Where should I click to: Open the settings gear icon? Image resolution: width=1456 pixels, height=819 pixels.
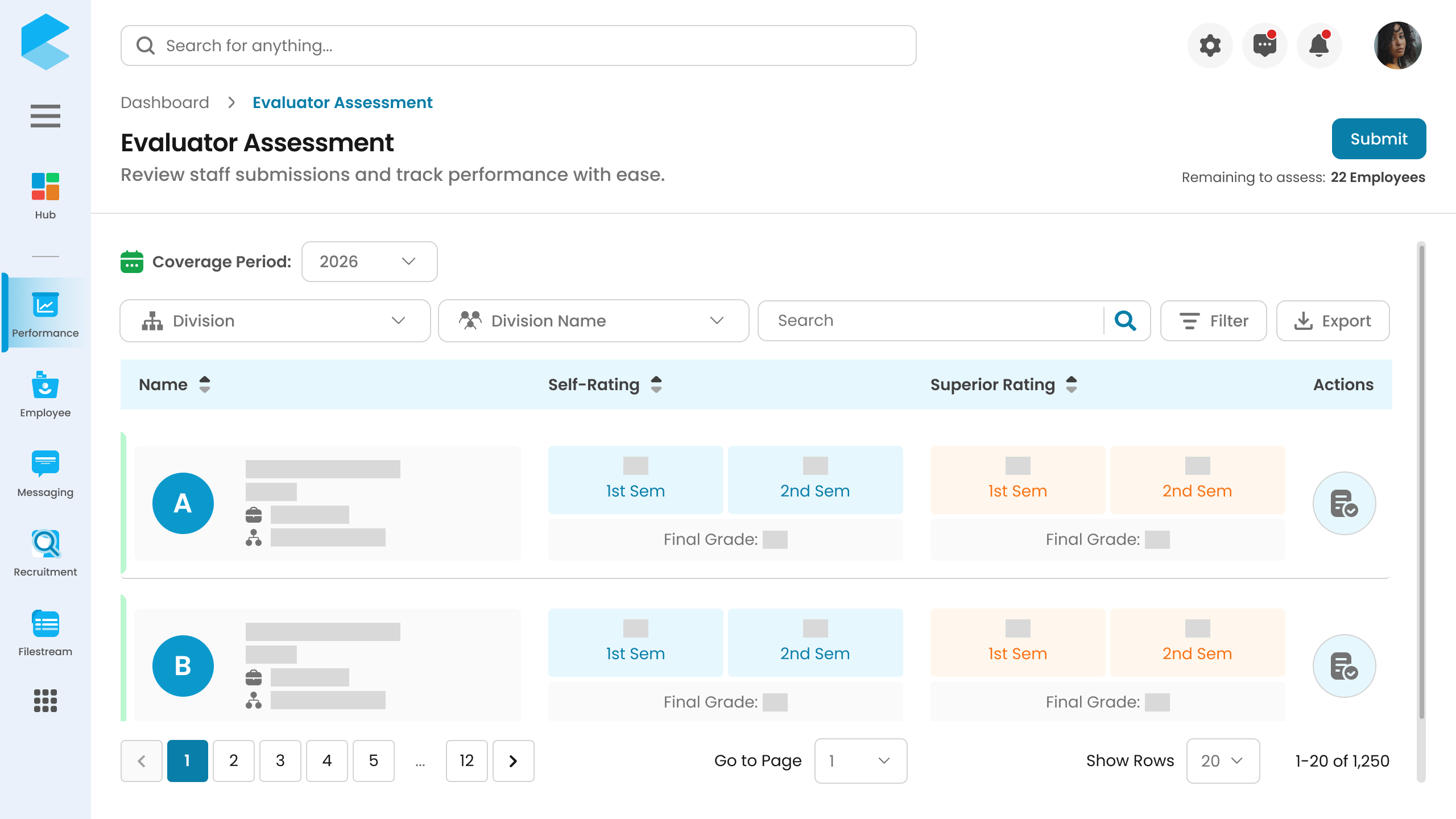1210,45
